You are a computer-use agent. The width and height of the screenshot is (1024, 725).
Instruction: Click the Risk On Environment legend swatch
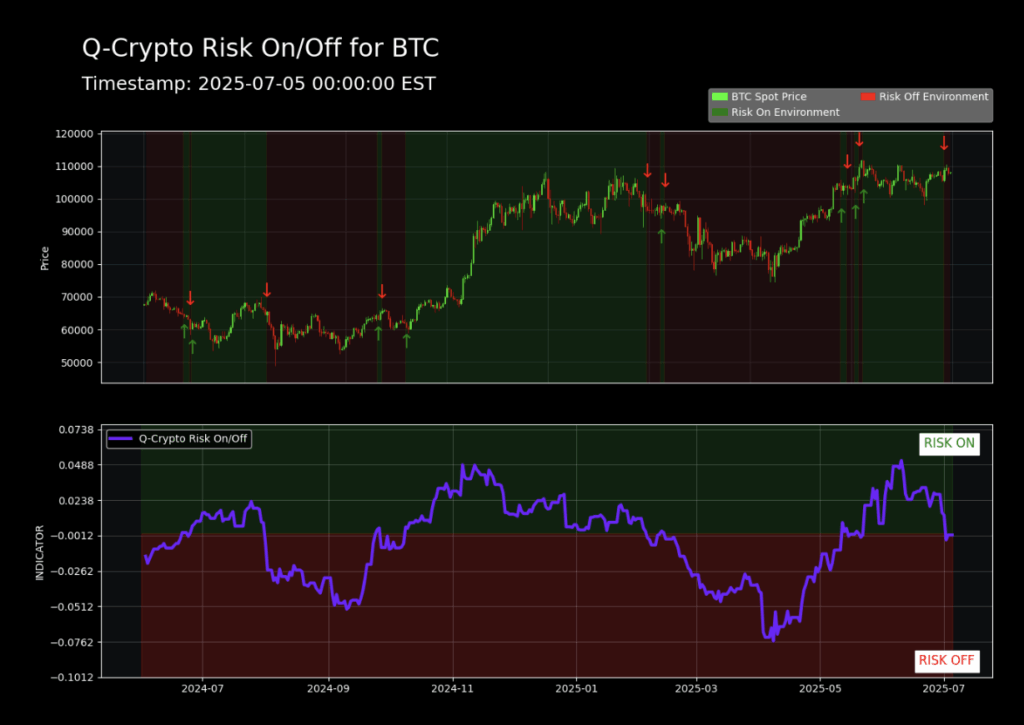coord(719,111)
